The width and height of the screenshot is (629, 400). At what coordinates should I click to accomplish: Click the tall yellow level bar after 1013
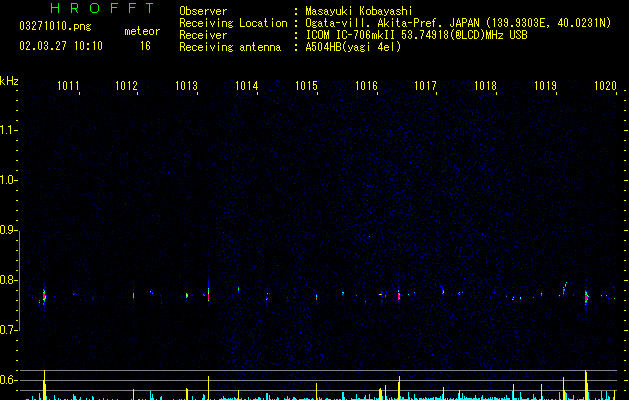click(209, 388)
